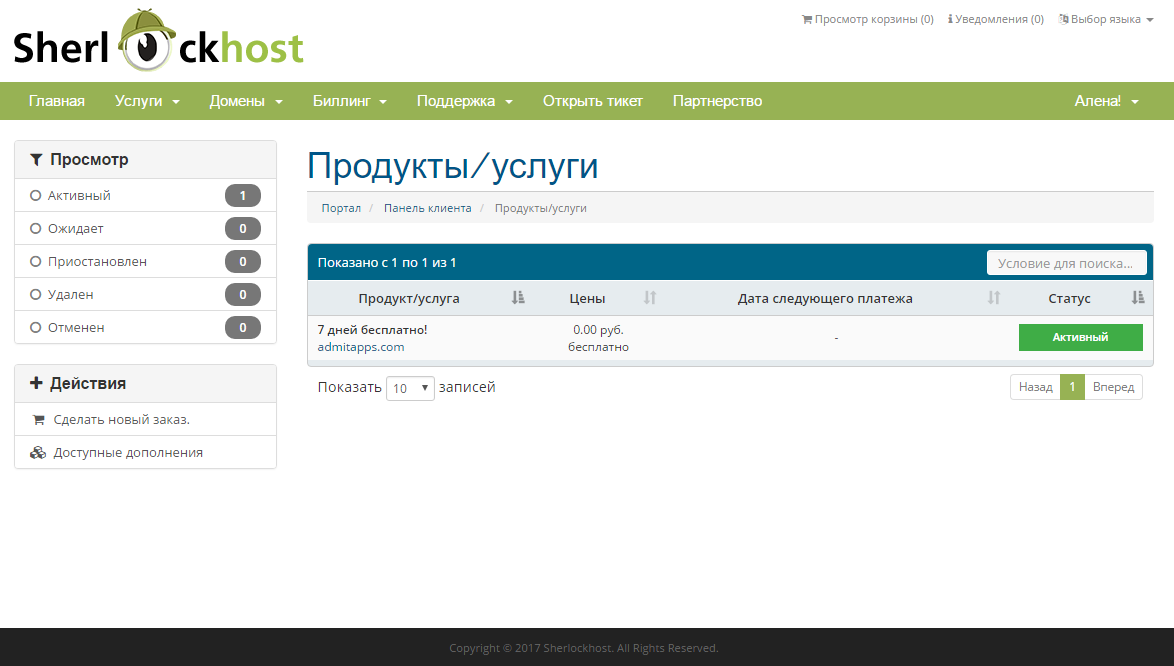Screen dimensions: 1174x666
Task: Expand the records per page selector
Action: [410, 388]
